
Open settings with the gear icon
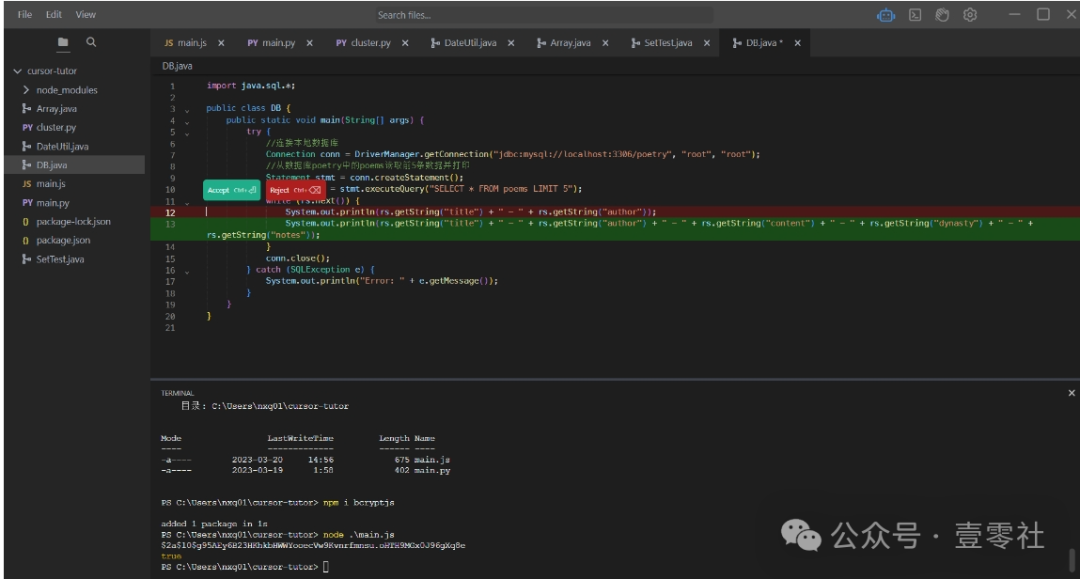pos(969,15)
